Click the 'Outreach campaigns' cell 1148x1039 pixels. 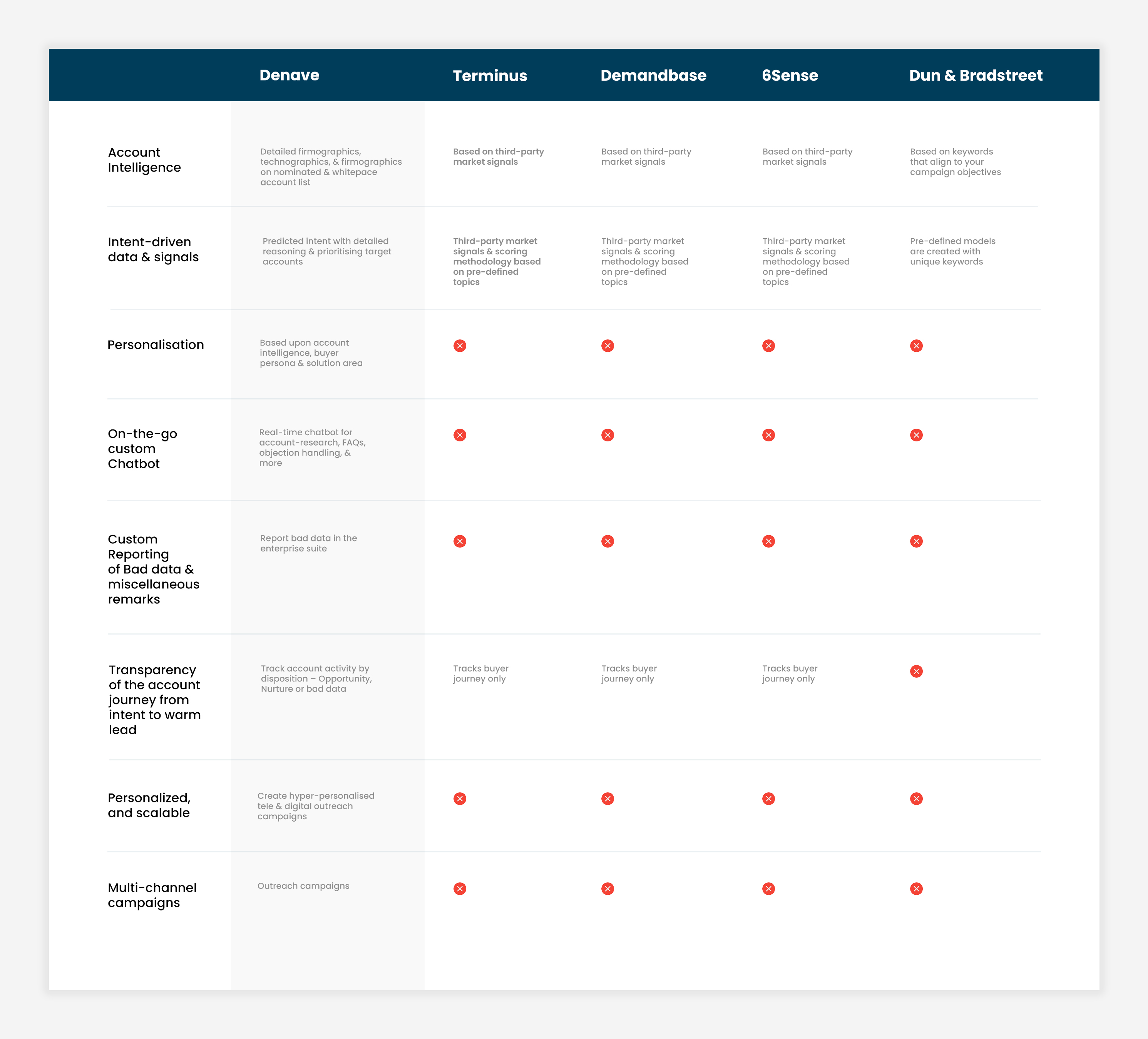pyautogui.click(x=303, y=886)
